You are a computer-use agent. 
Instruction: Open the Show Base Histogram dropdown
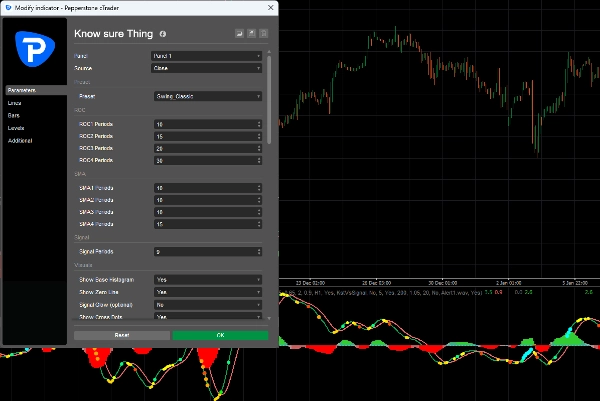(x=208, y=280)
